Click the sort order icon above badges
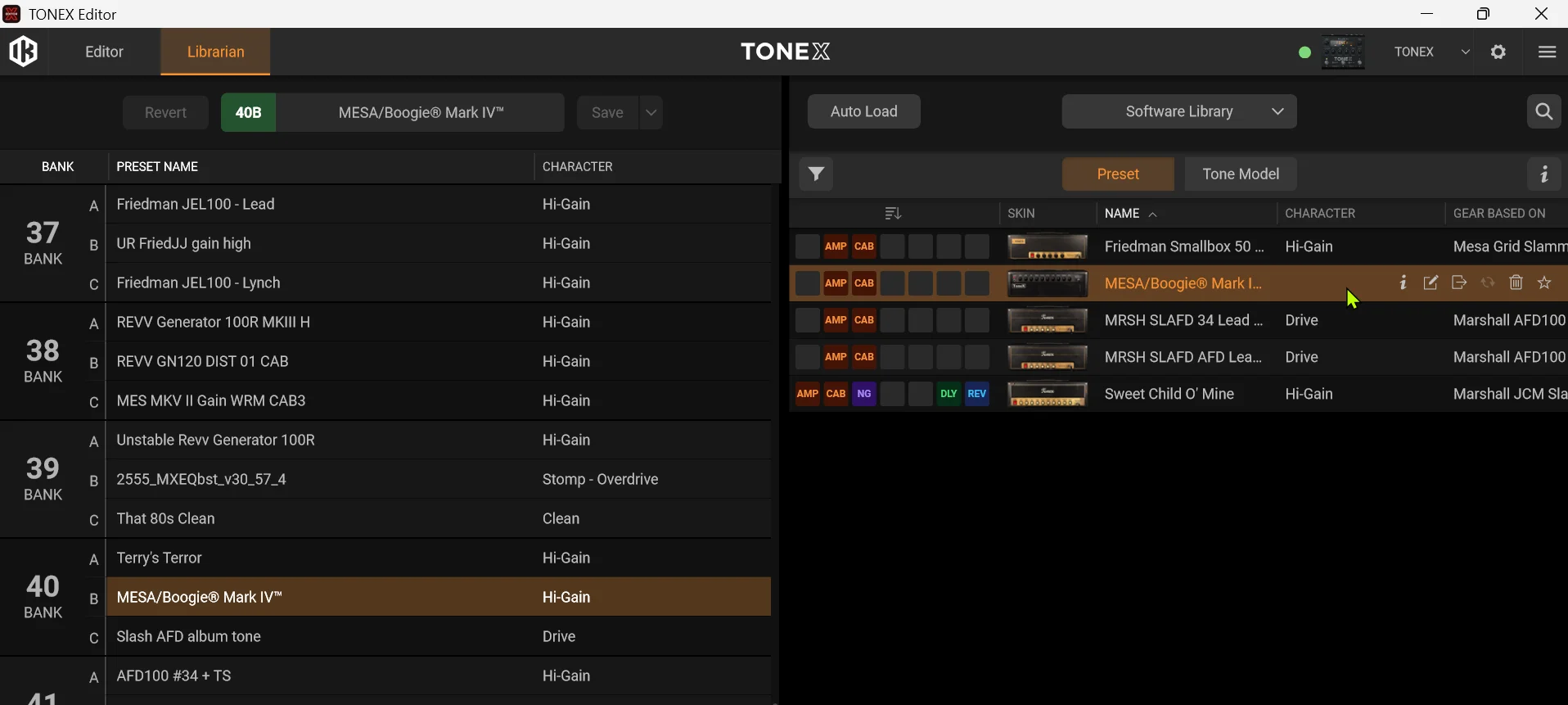Screen dimensions: 1568x705 pos(893,215)
